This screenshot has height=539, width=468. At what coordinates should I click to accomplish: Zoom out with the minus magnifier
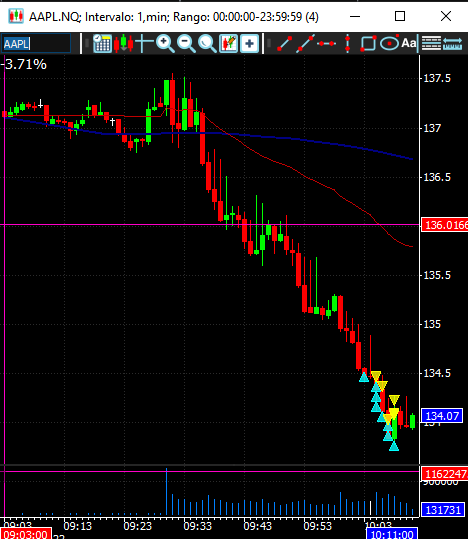tap(186, 43)
